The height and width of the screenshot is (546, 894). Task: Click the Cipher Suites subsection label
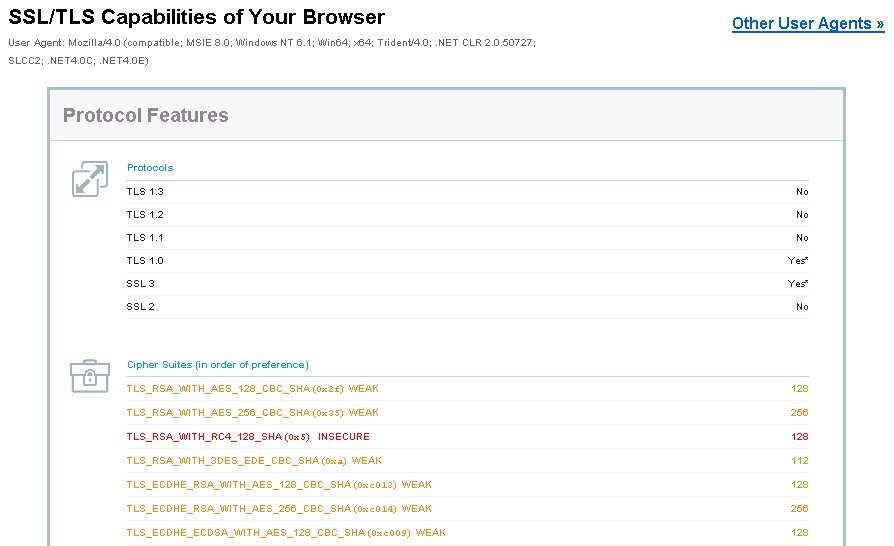(x=217, y=365)
